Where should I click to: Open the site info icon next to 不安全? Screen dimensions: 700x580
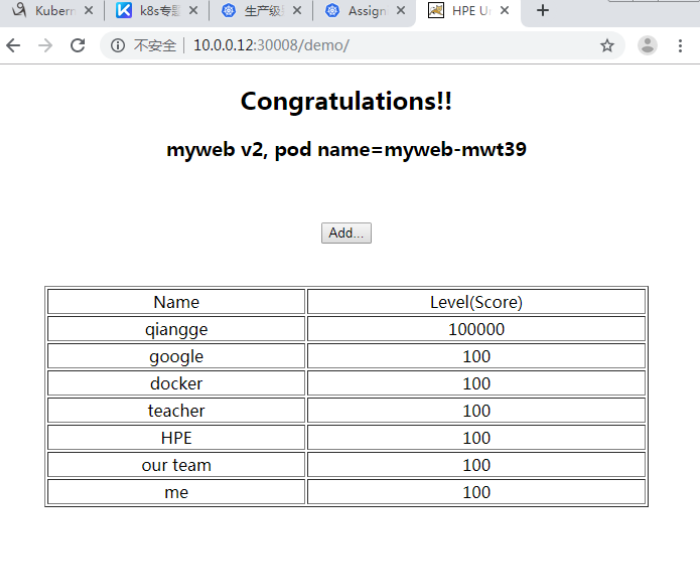pos(118,46)
